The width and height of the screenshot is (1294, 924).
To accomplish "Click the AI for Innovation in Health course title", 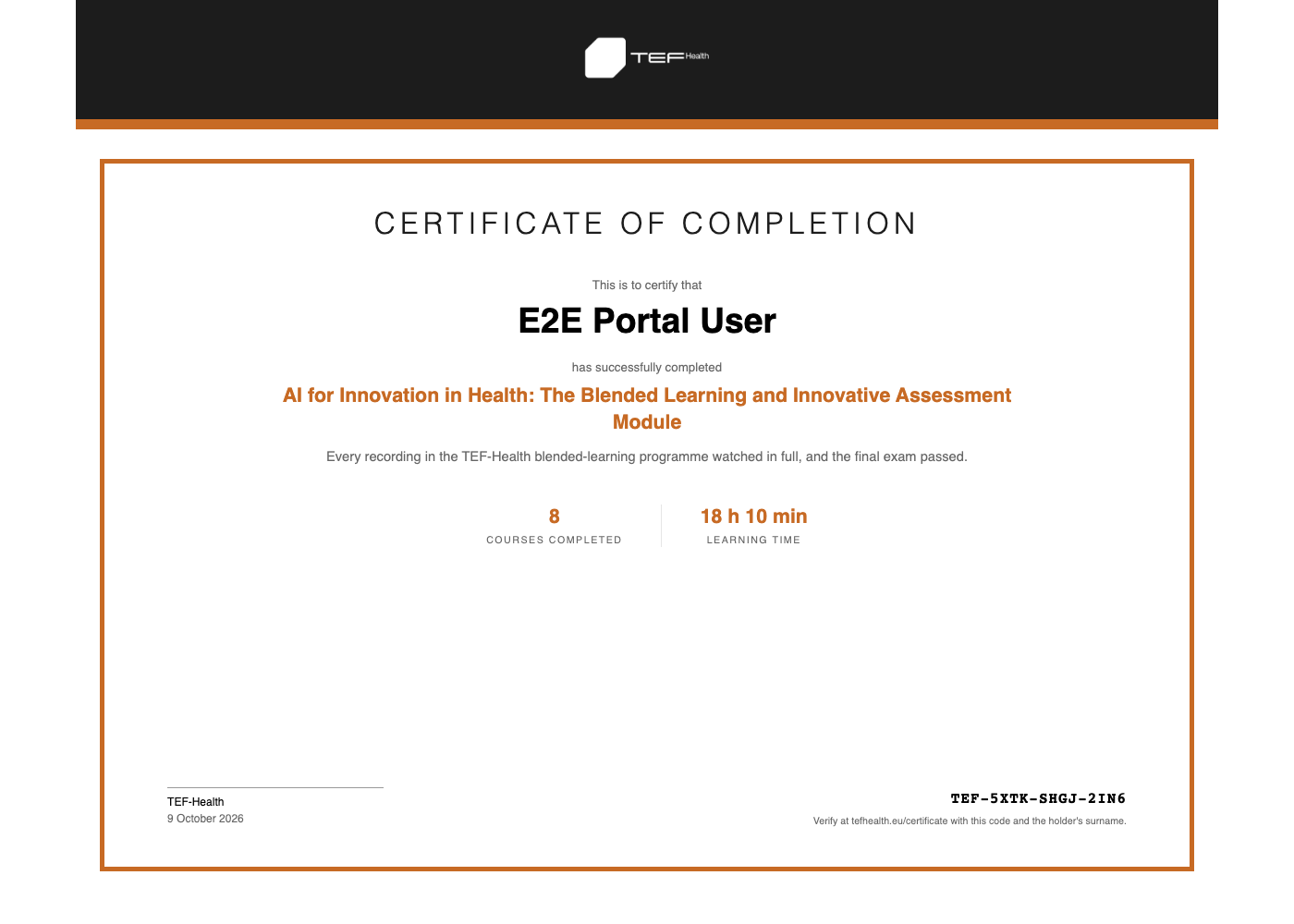I will point(647,408).
